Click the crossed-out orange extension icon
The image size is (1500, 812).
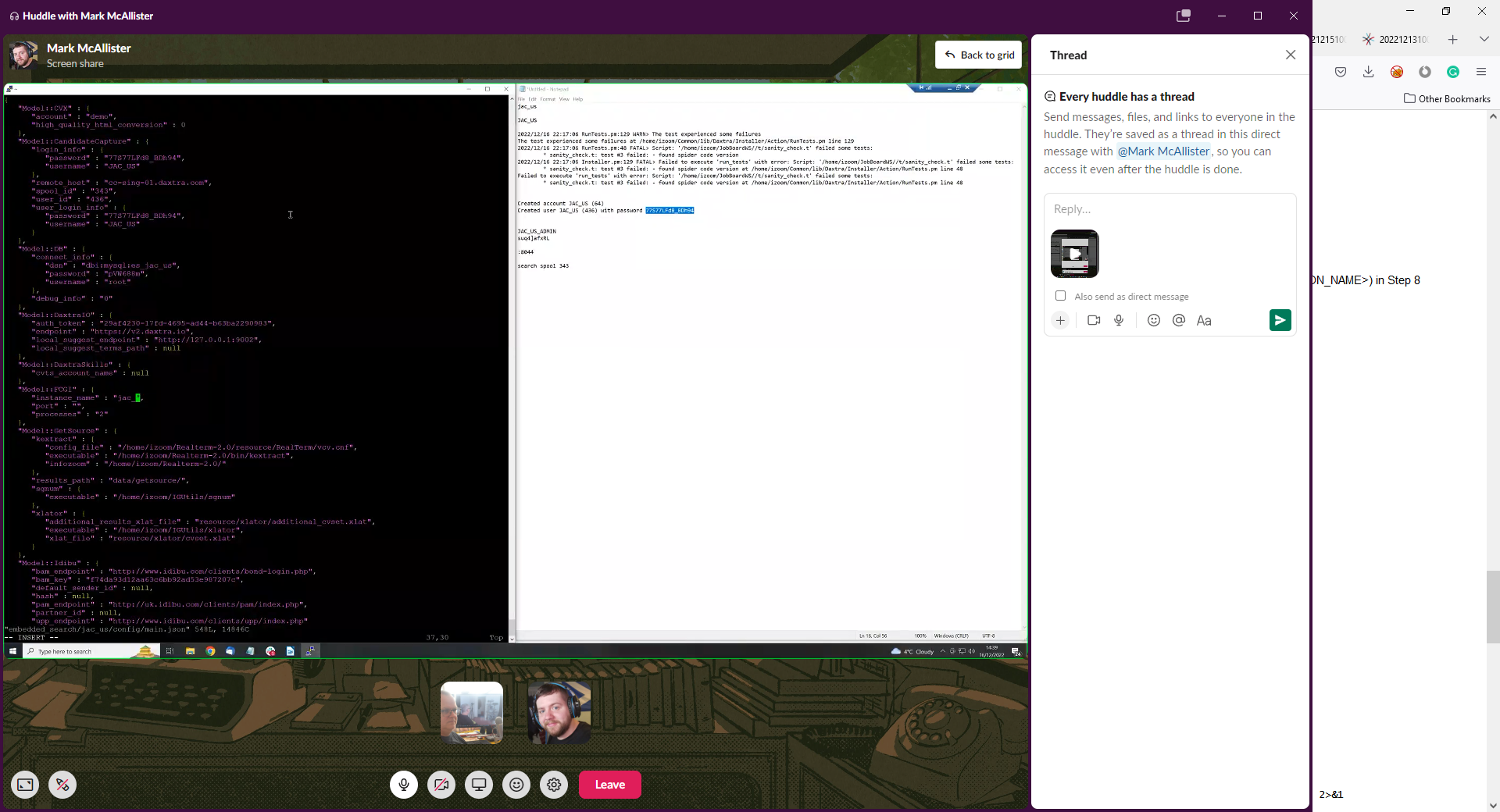click(x=1397, y=72)
